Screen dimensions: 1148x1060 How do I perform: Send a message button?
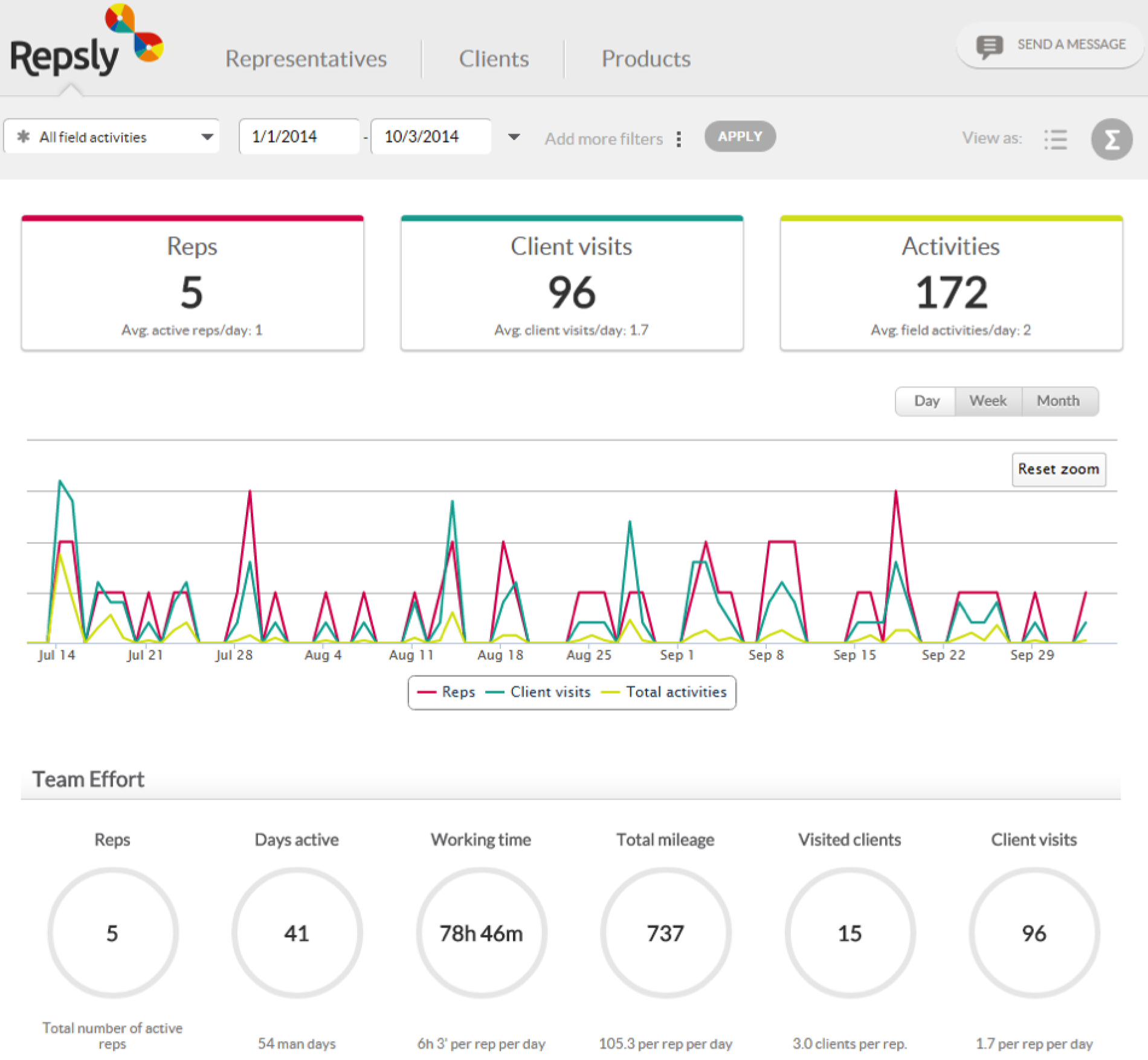tap(1050, 45)
